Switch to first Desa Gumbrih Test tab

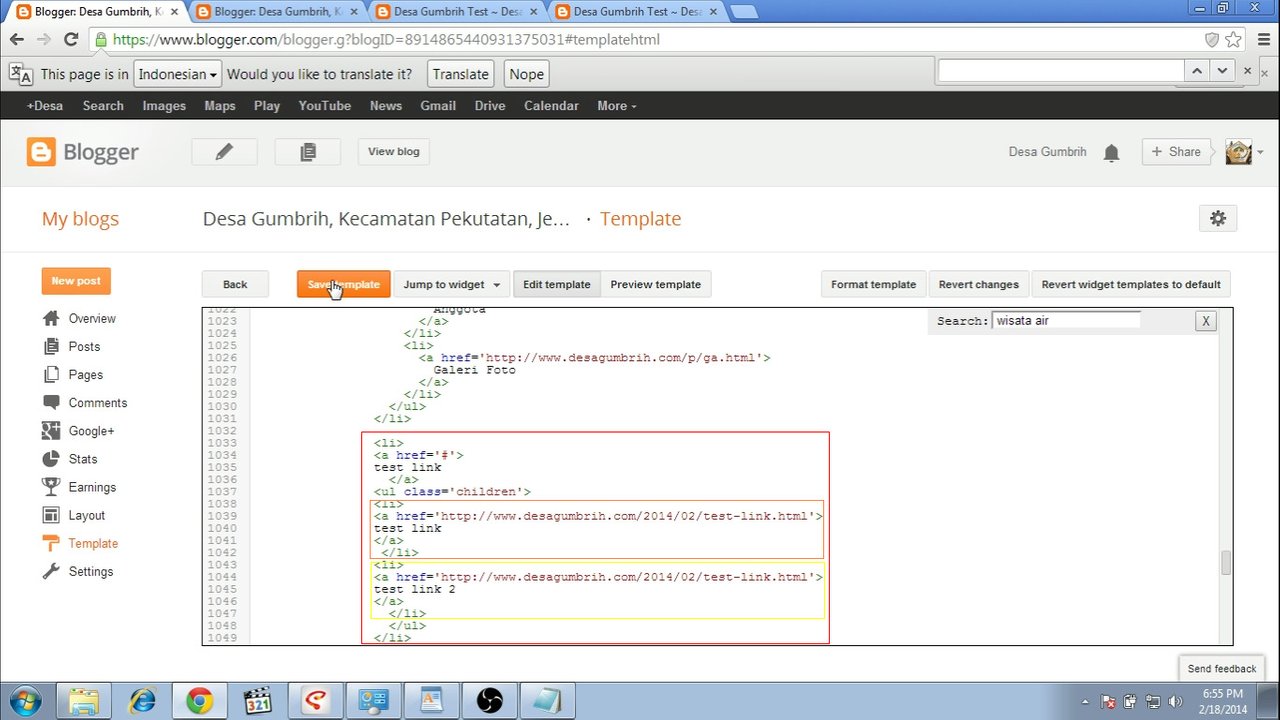(x=456, y=12)
